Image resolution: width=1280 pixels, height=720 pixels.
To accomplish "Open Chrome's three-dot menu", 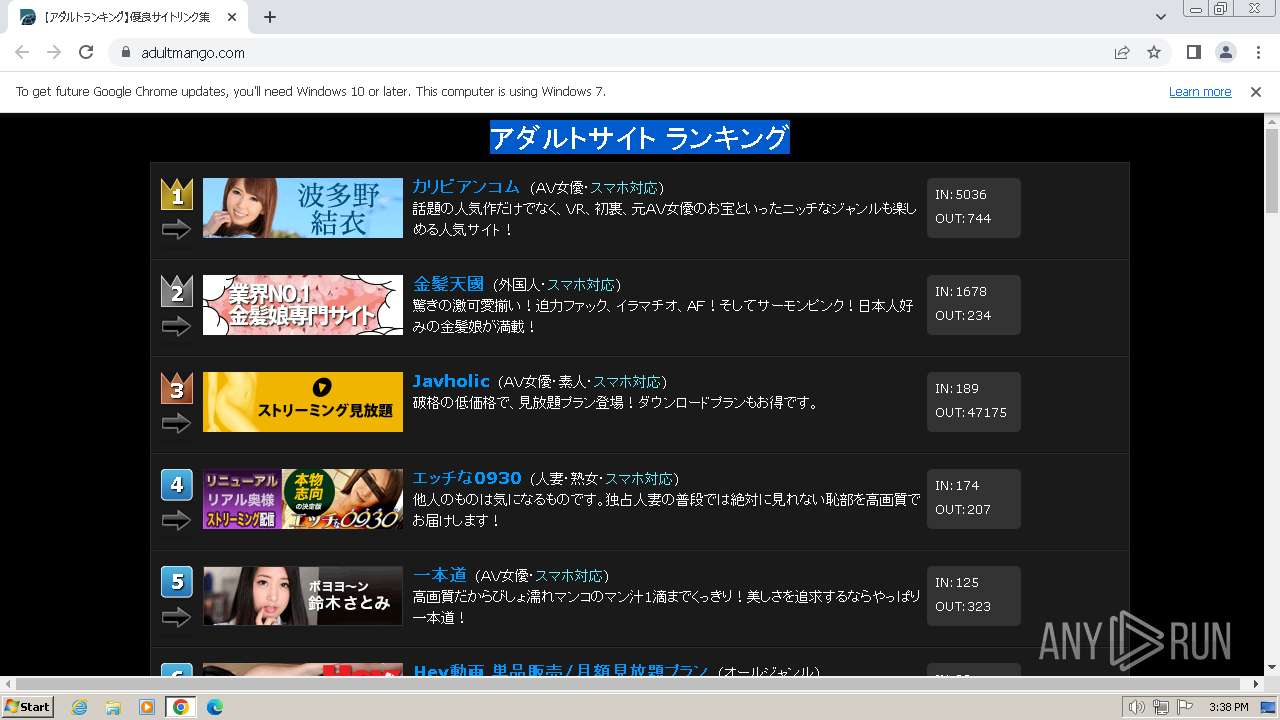I will [1257, 53].
